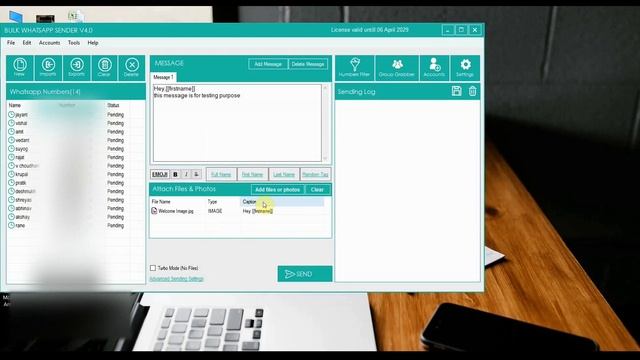Open the EMOJI picker
The image size is (640, 360).
[160, 174]
